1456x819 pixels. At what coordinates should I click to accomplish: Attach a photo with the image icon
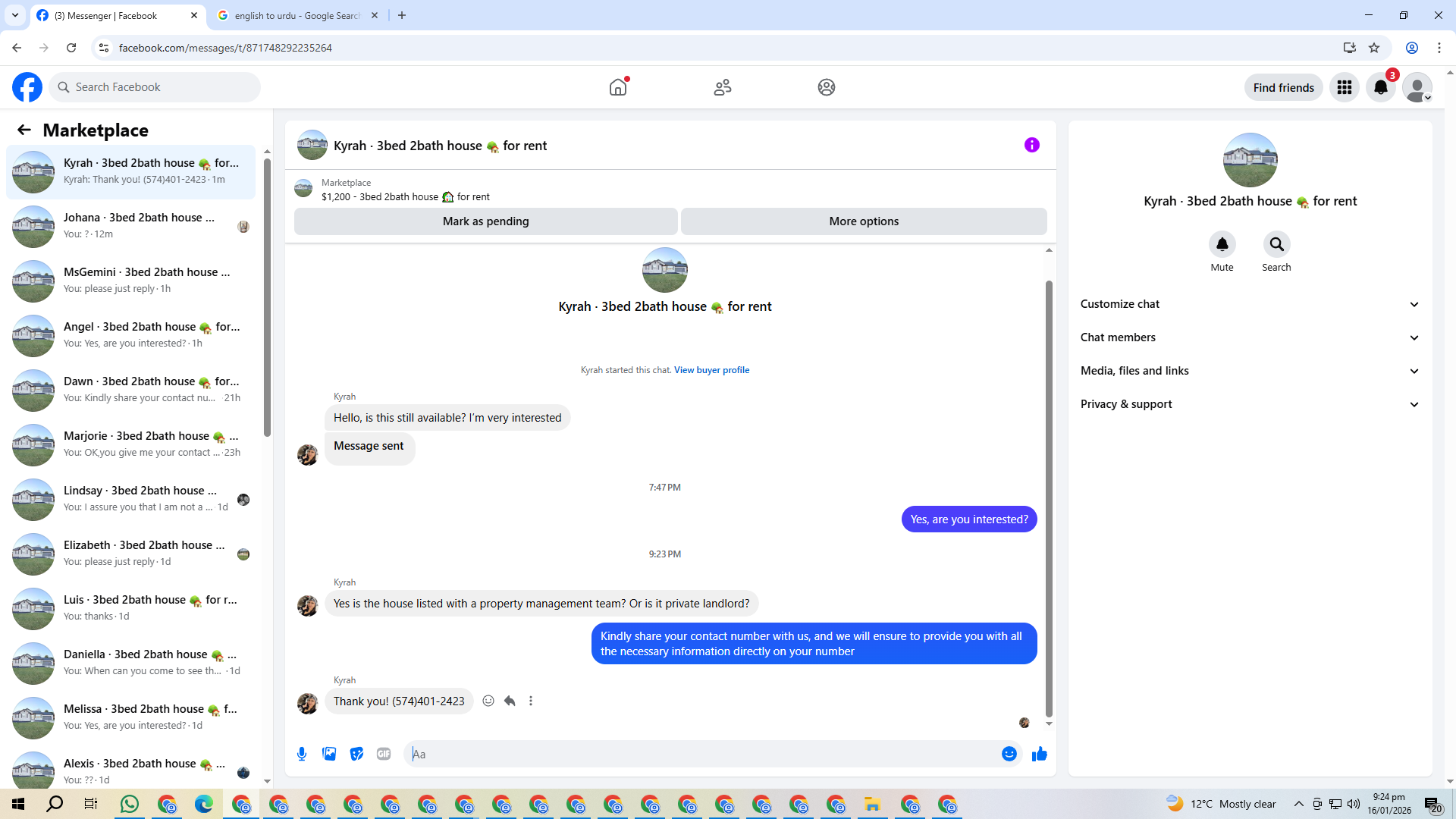pos(329,754)
